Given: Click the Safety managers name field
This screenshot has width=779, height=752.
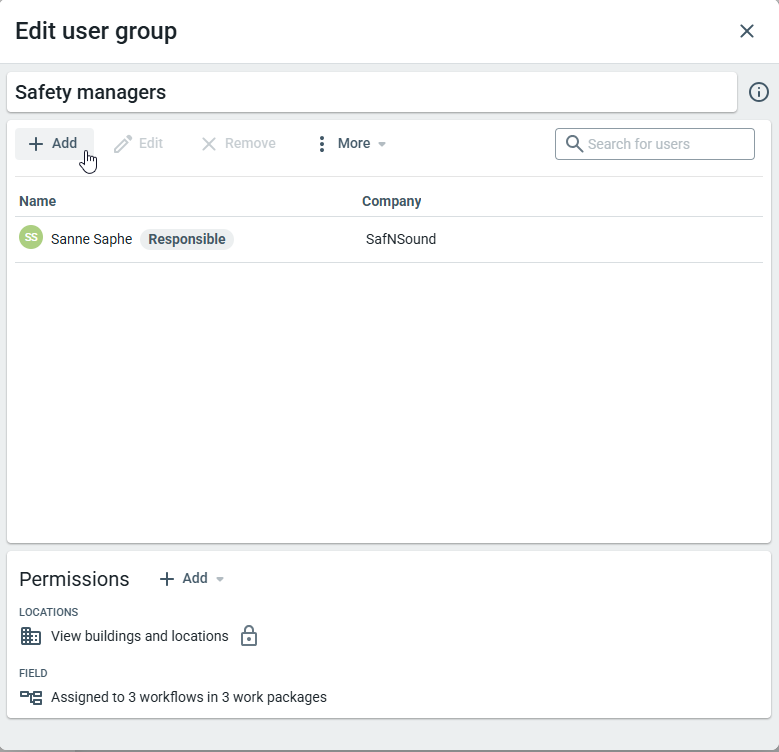Looking at the screenshot, I should [x=371, y=93].
